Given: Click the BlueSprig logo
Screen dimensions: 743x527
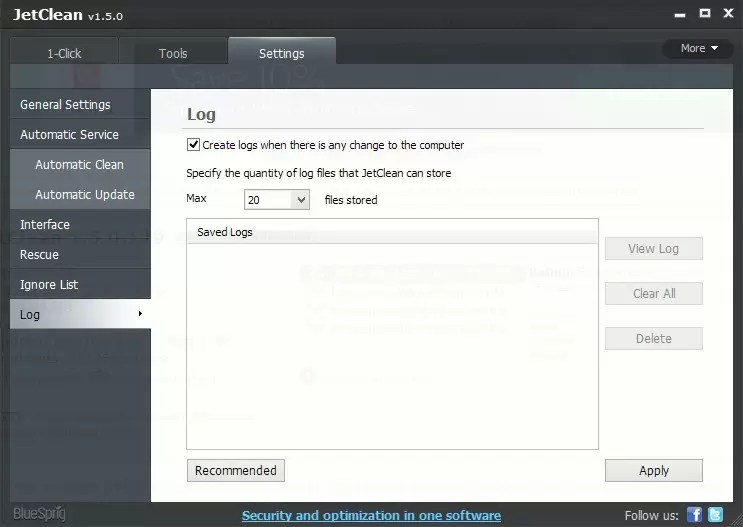Looking at the screenshot, I should click(39, 514).
